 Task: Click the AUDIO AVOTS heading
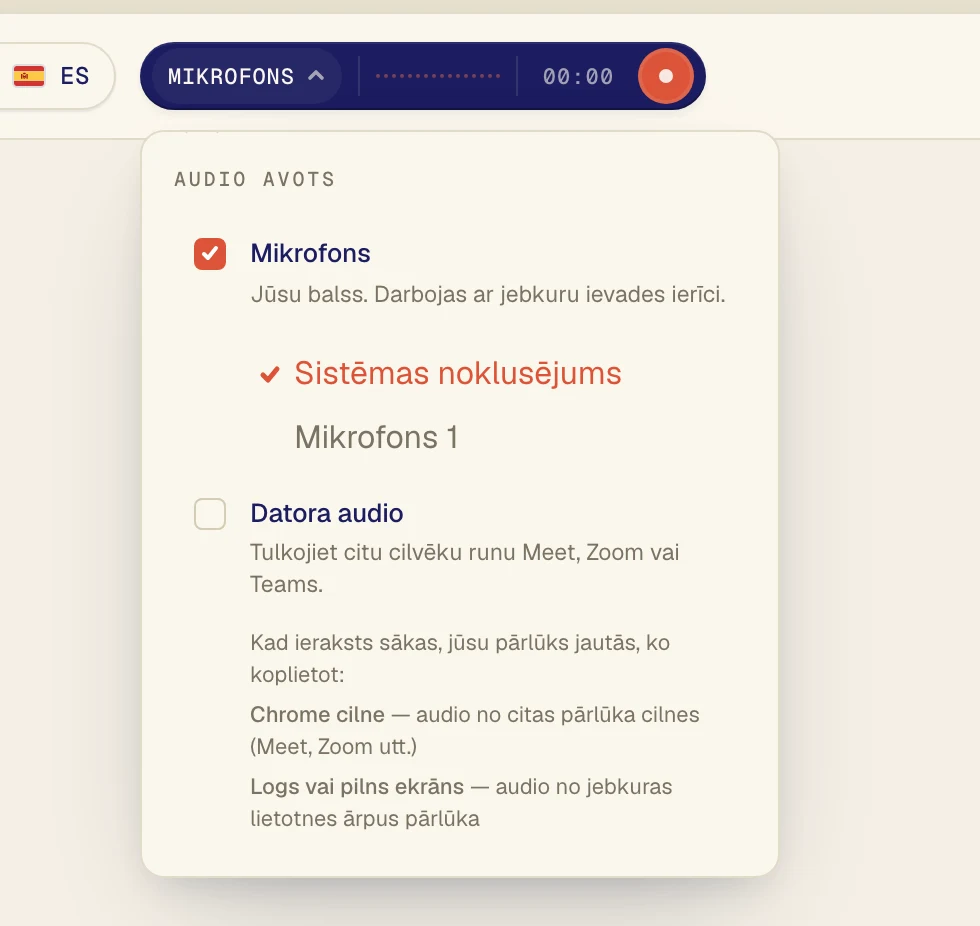pyautogui.click(x=254, y=179)
